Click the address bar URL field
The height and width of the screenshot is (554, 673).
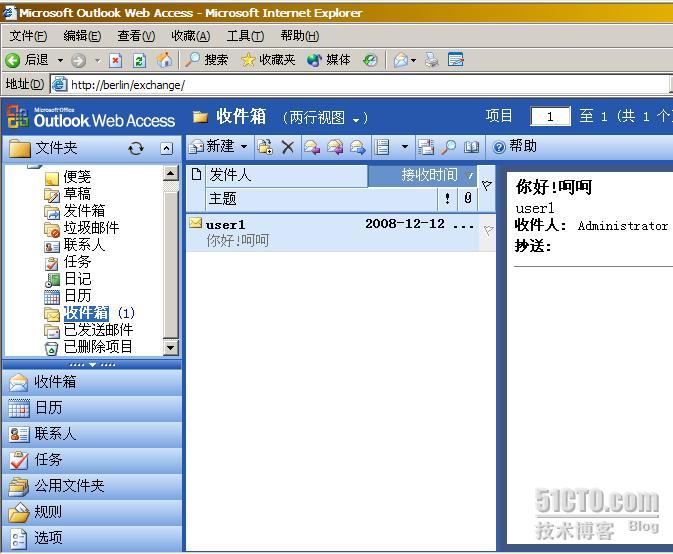[x=360, y=85]
